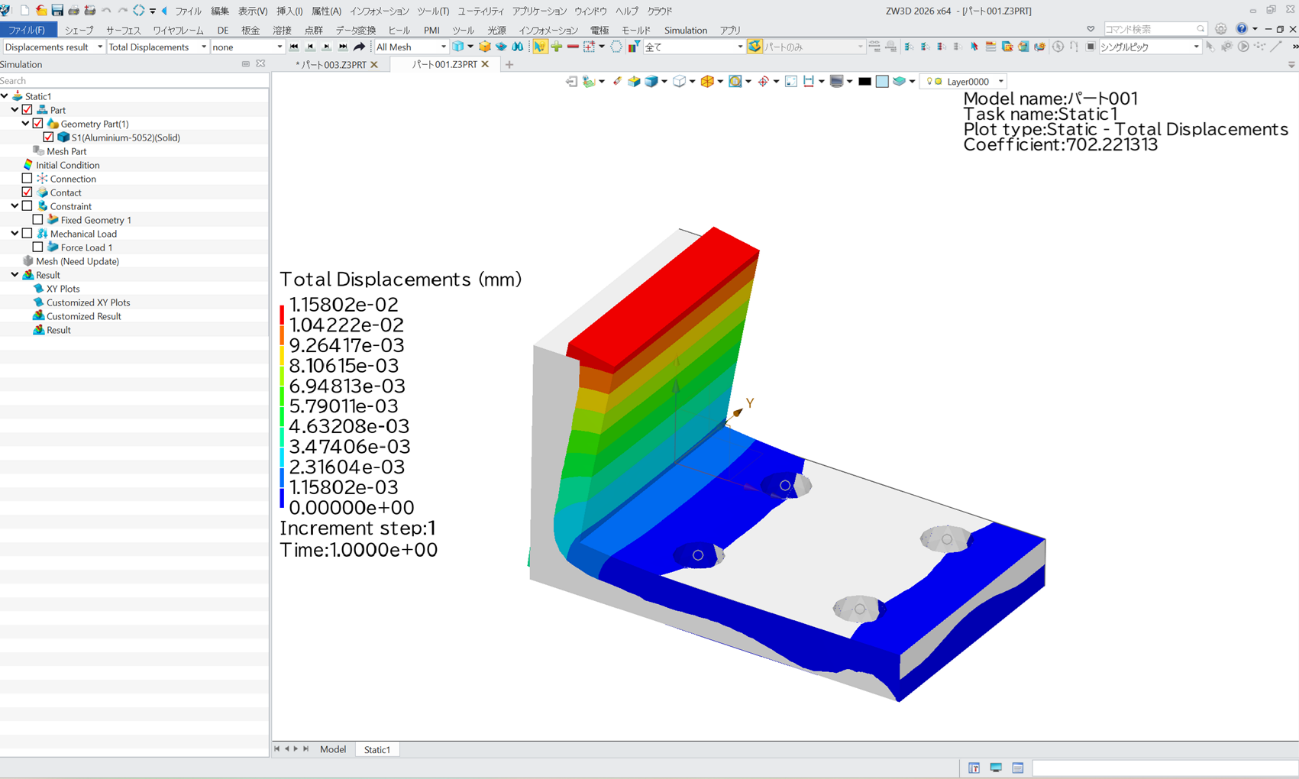Image resolution: width=1299 pixels, height=779 pixels.
Task: Toggle the Contact checkbox
Action: pyautogui.click(x=27, y=192)
